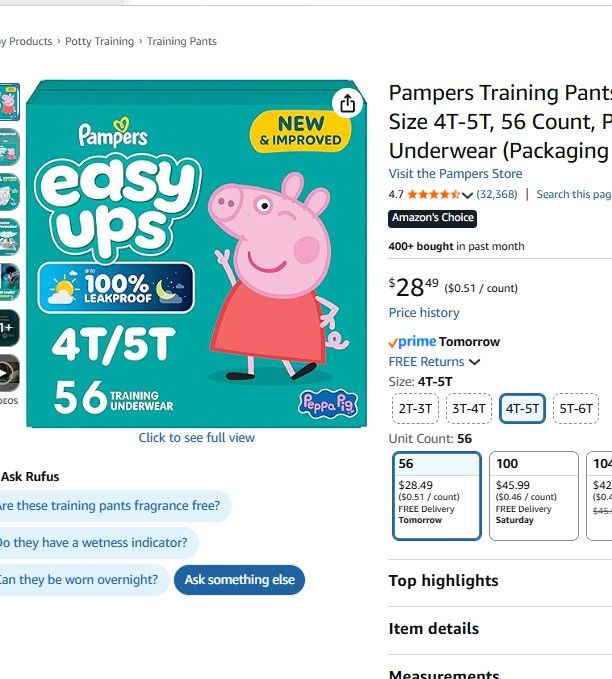Click the share icon on product image

(347, 103)
